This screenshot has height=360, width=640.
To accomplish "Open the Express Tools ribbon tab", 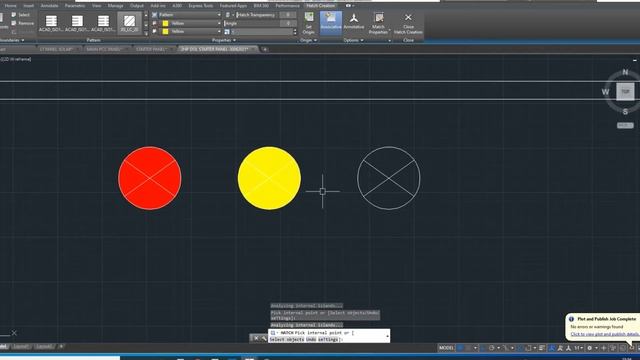I will [200, 6].
